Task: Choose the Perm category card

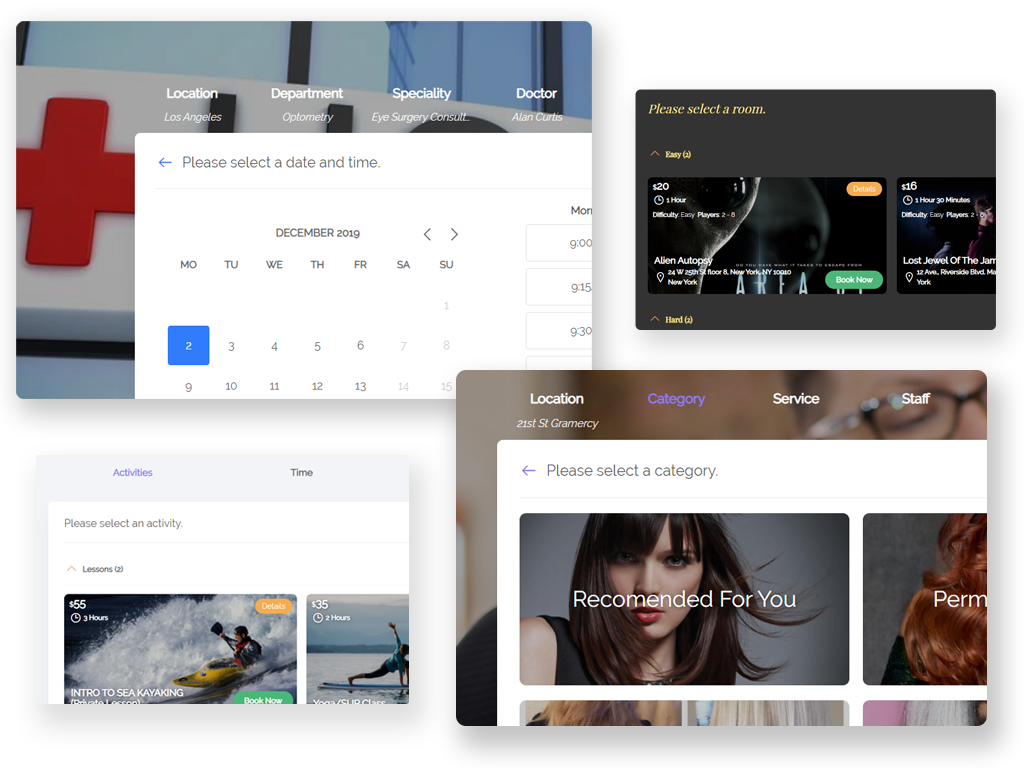Action: click(925, 599)
